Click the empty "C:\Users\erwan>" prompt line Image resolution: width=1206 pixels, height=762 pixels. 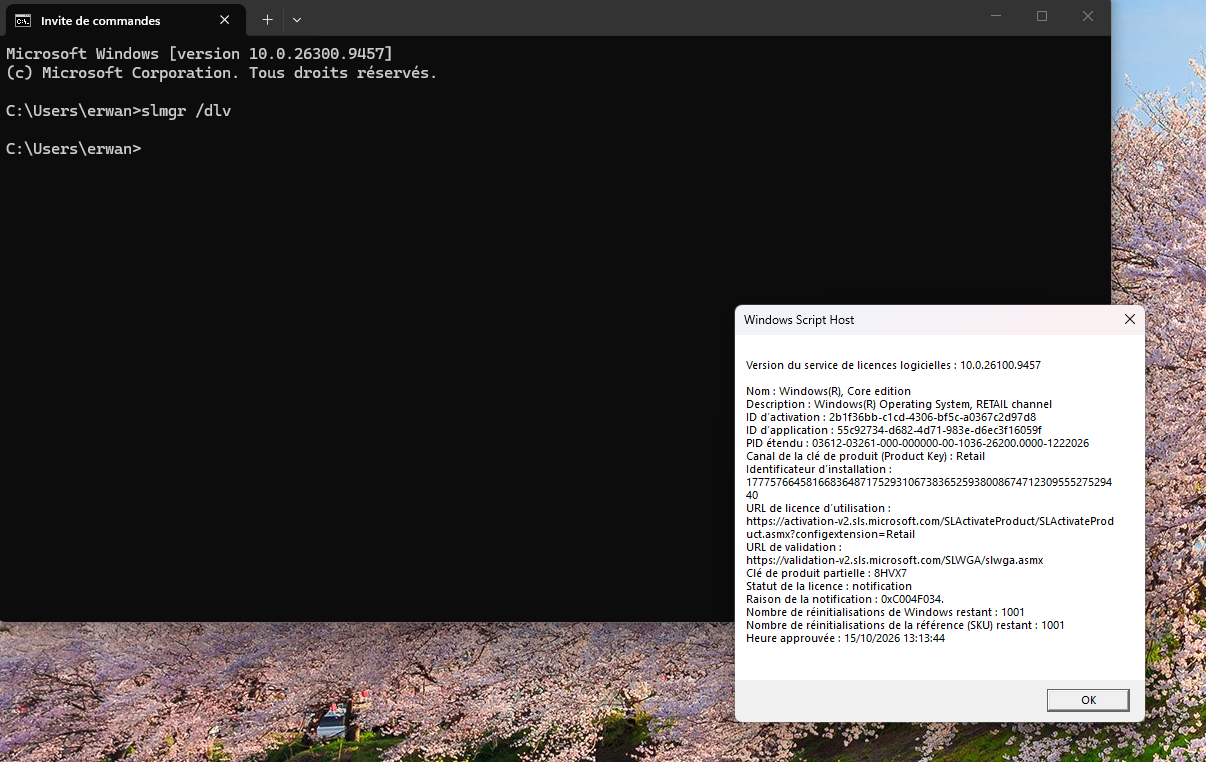(x=74, y=148)
